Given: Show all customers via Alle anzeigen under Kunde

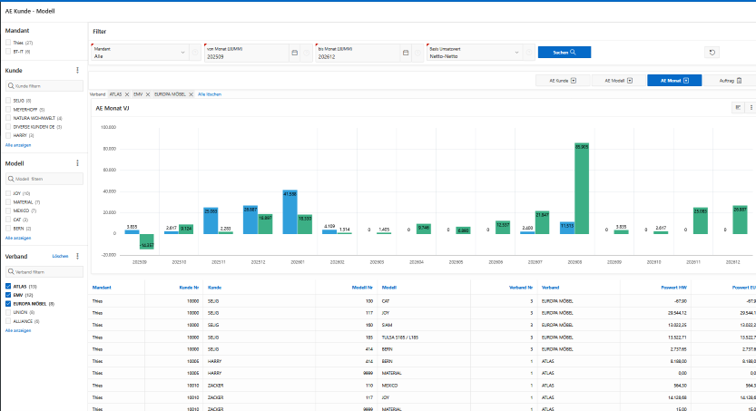Looking at the screenshot, I should 18,145.
